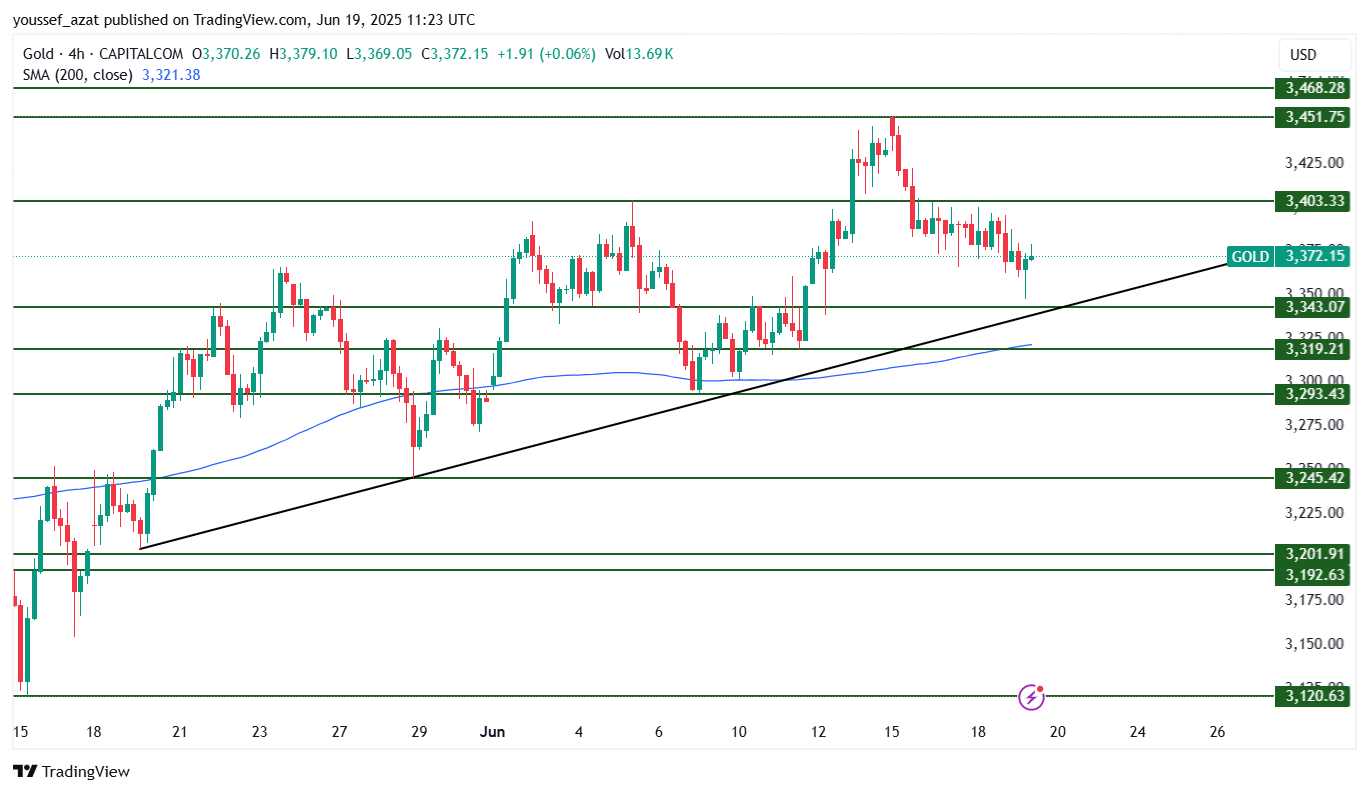Click the purple lightning event icon
The width and height of the screenshot is (1369, 793).
click(1031, 697)
